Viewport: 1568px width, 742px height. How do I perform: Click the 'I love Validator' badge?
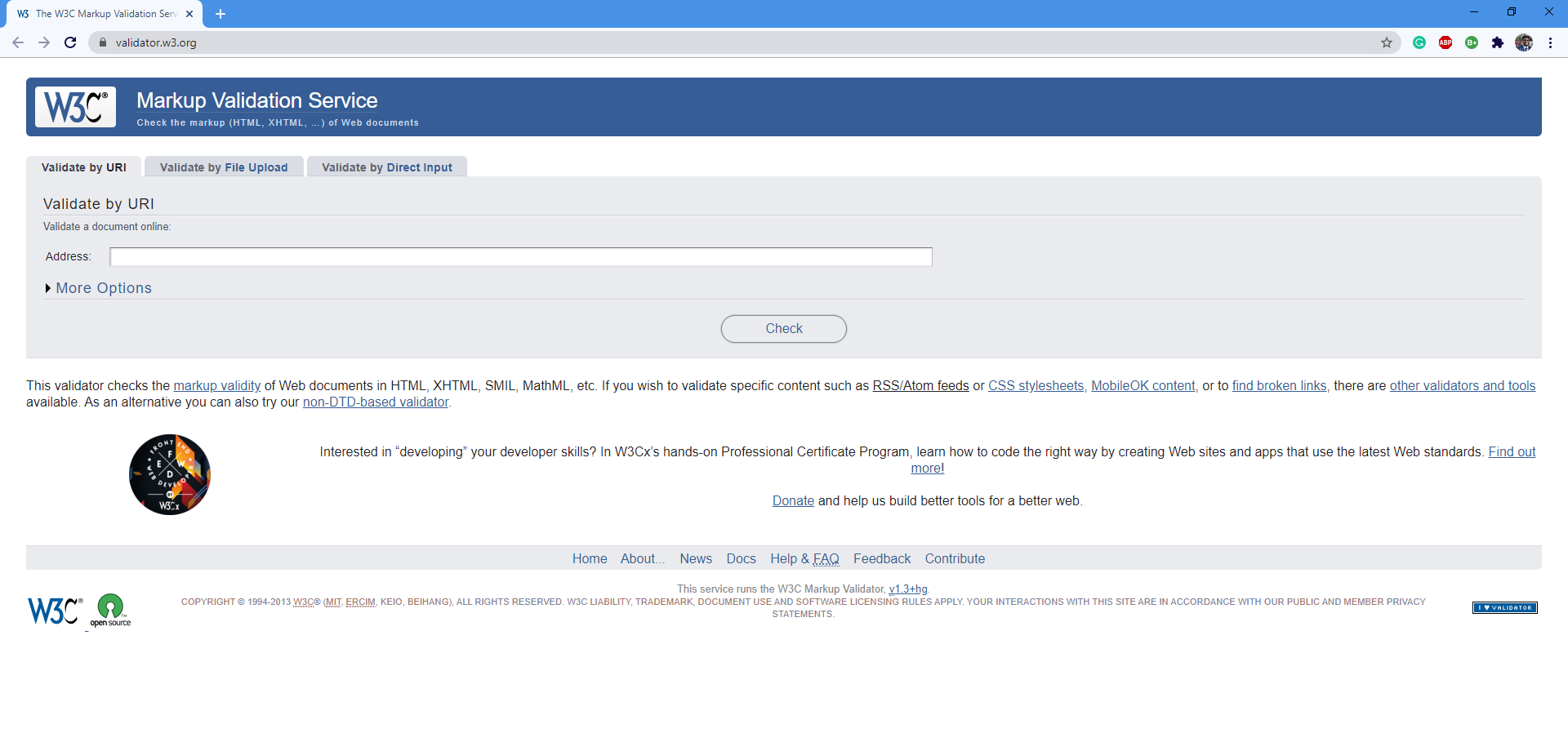(1505, 607)
